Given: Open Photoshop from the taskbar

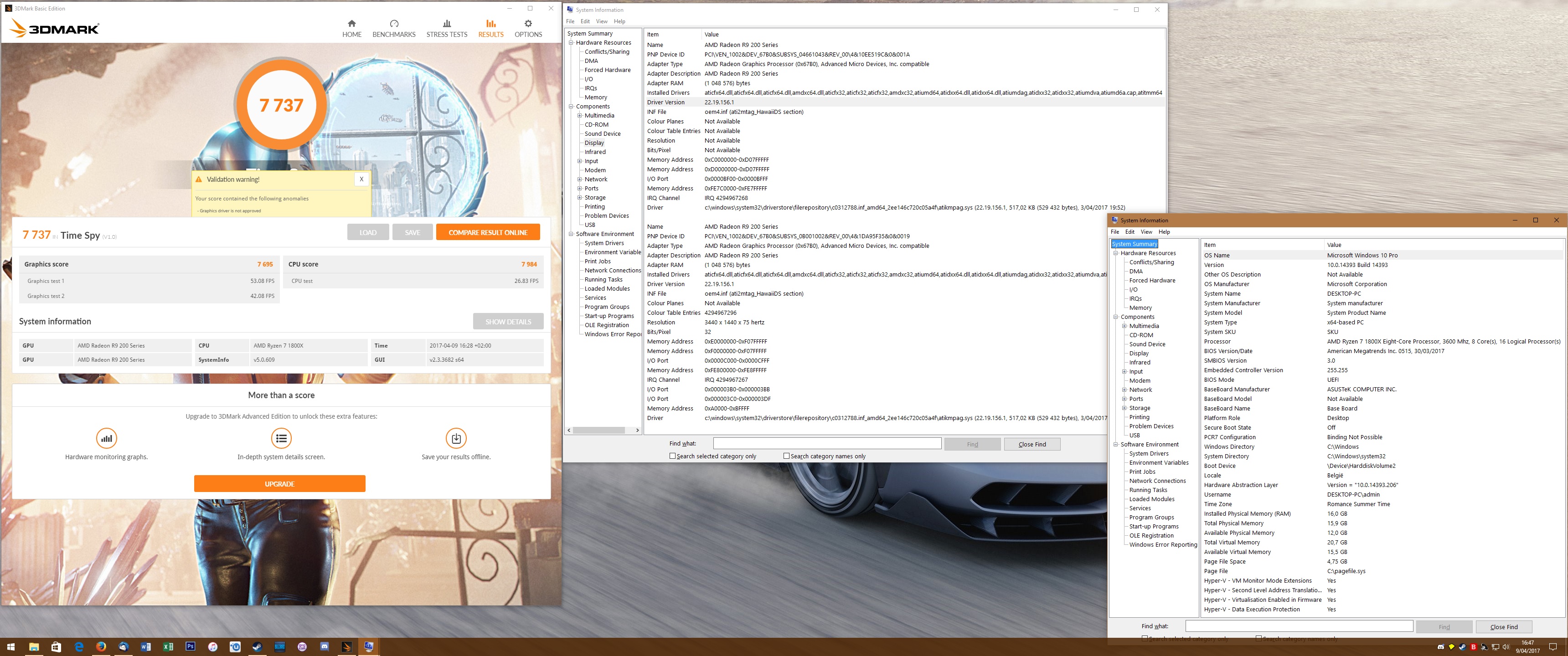Looking at the screenshot, I should tap(191, 647).
